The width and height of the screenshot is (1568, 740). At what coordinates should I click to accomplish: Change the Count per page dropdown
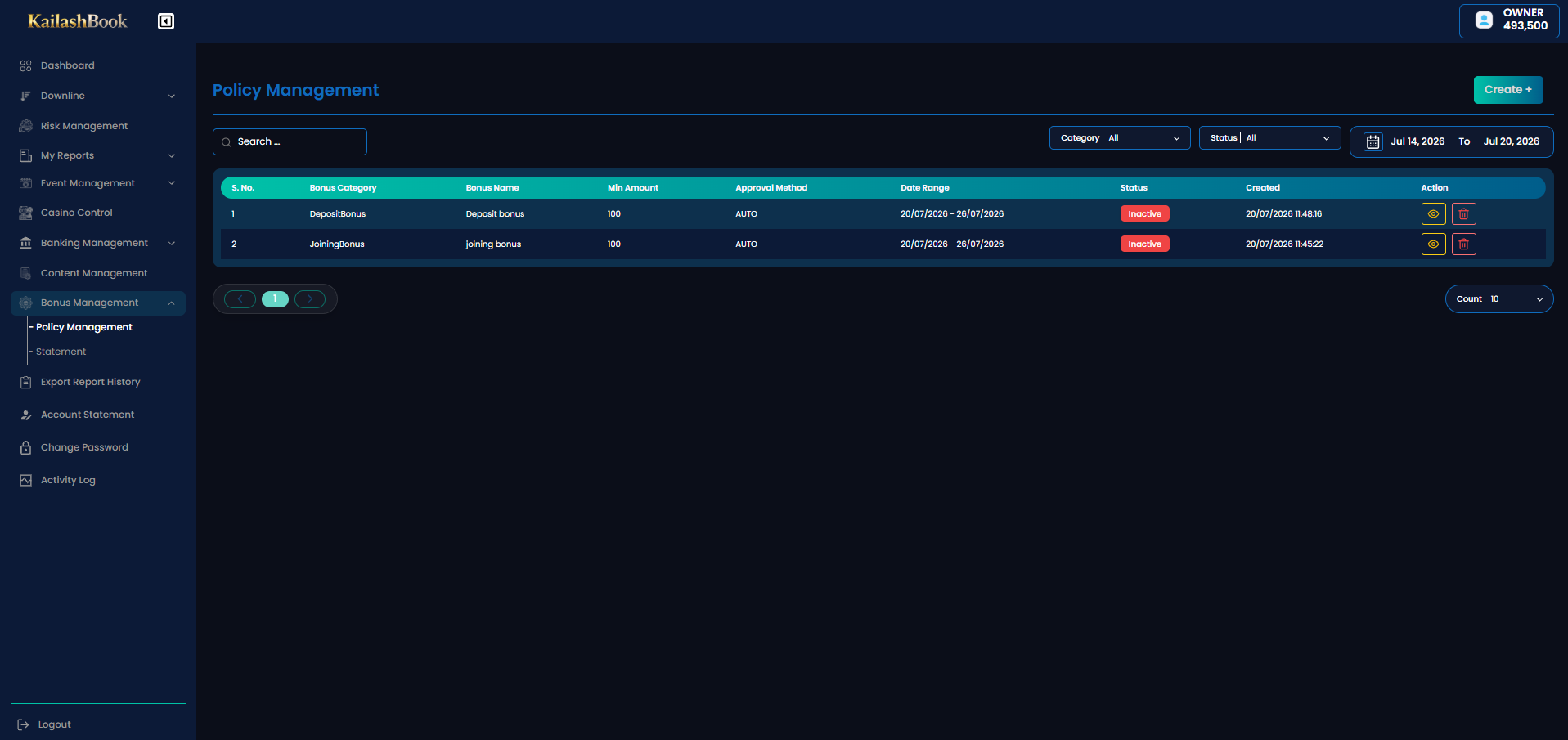1498,299
